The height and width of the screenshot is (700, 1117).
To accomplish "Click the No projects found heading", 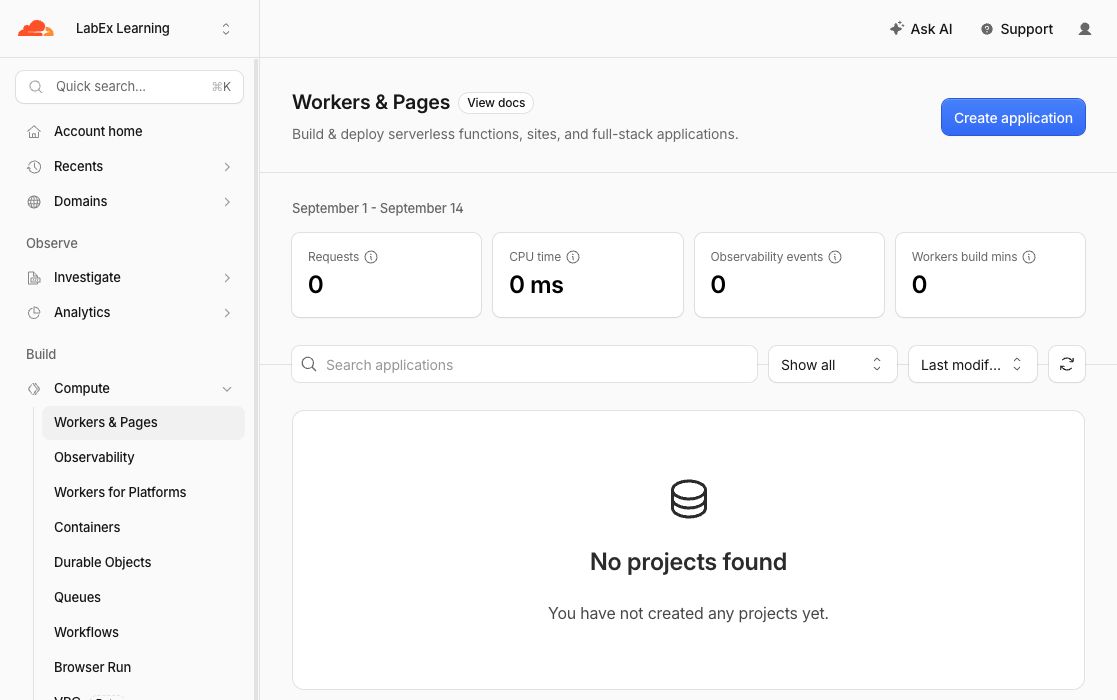I will 688,562.
